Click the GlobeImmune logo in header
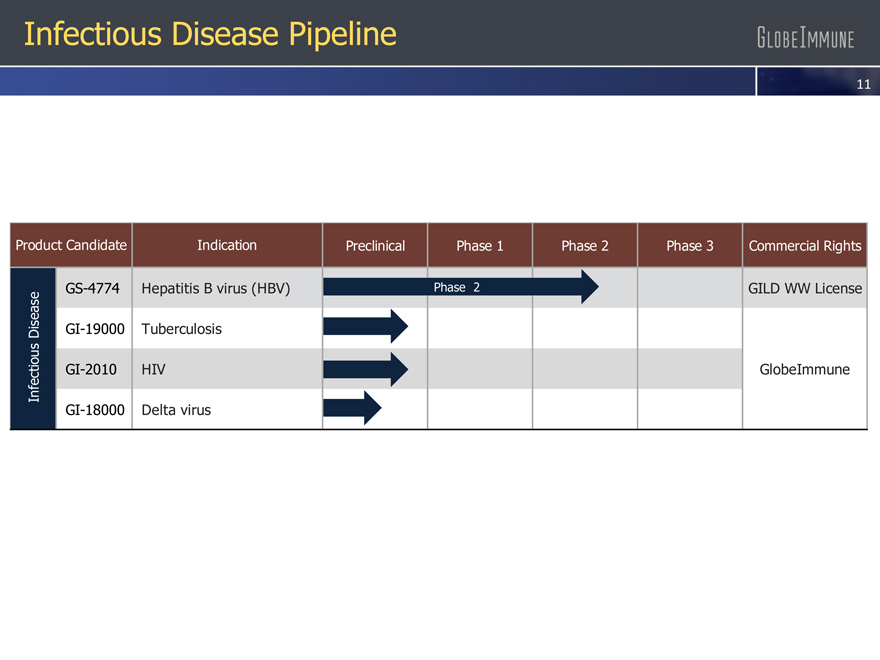Screen dimensions: 880x660 [805, 39]
